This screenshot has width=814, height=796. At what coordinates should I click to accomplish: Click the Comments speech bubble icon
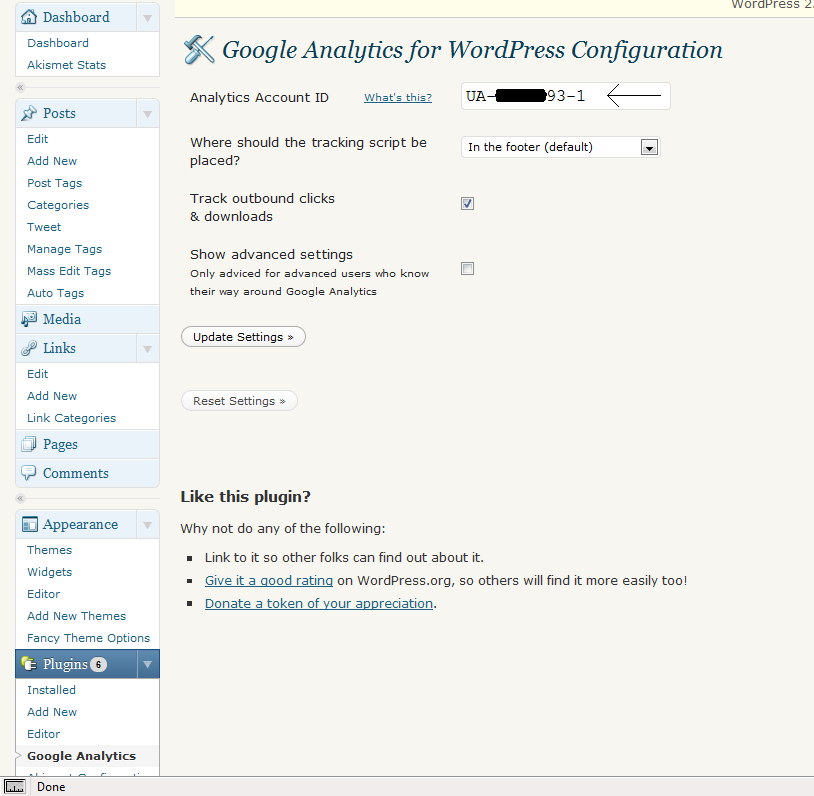click(x=29, y=473)
